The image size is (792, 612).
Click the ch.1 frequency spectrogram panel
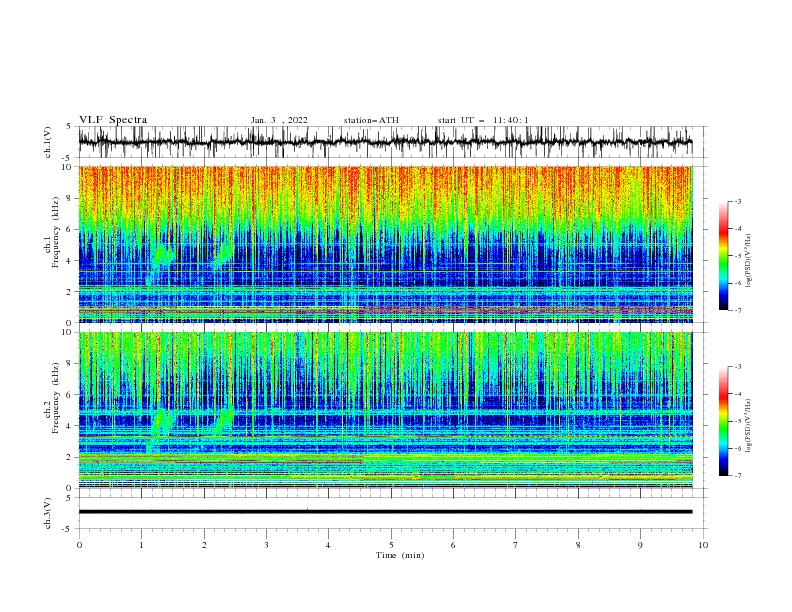[385, 244]
